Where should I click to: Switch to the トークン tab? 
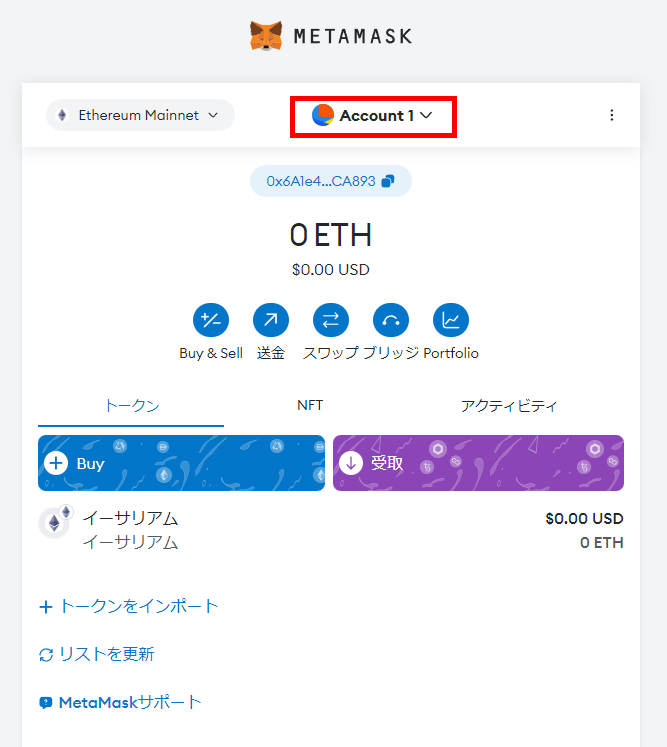[x=131, y=406]
